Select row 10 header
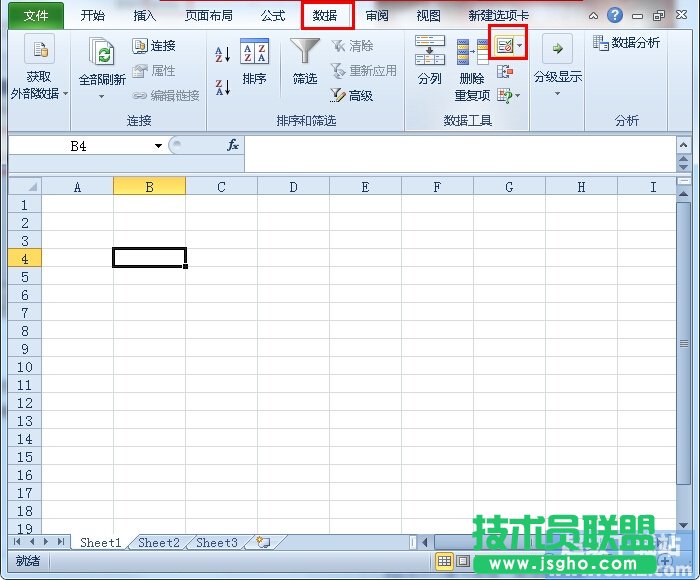This screenshot has height=580, width=700. pos(25,367)
